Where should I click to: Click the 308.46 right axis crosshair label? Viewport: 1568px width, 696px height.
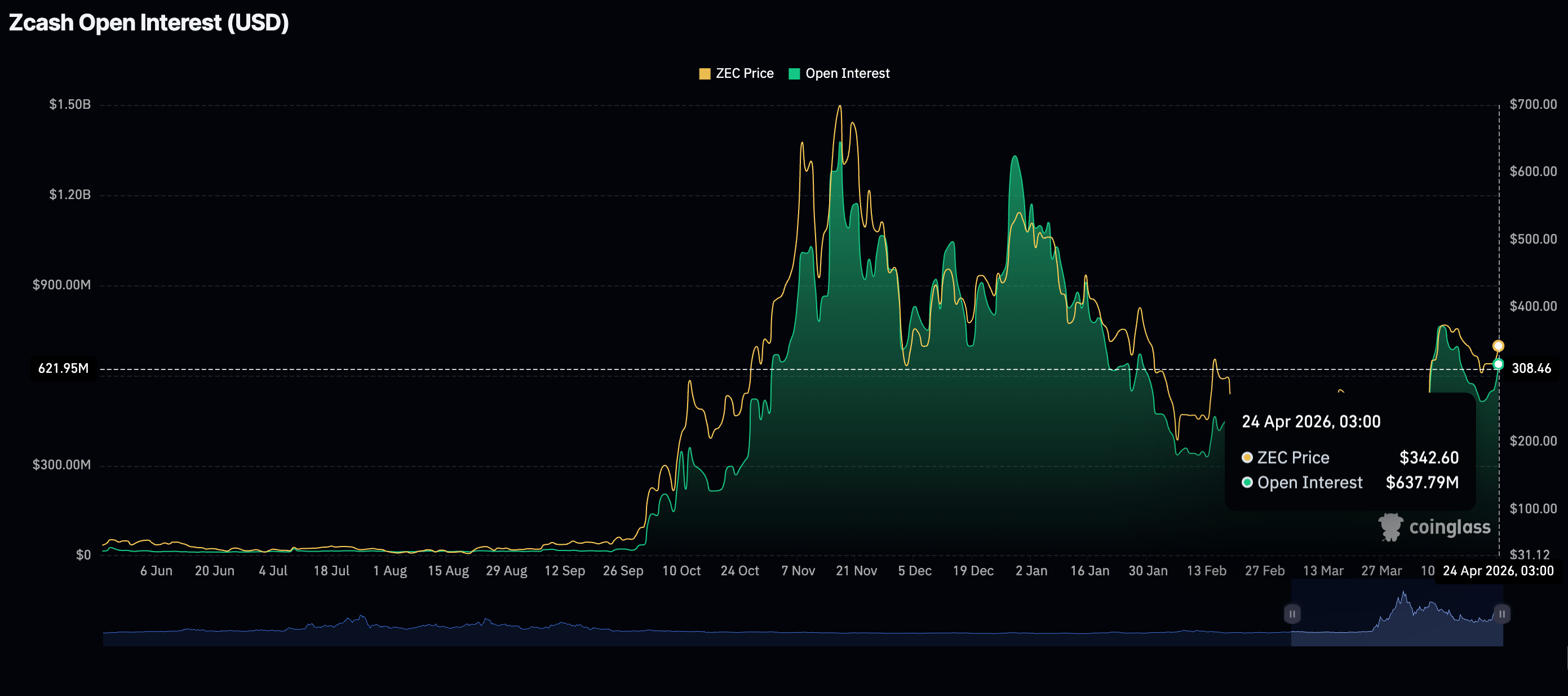tap(1531, 368)
